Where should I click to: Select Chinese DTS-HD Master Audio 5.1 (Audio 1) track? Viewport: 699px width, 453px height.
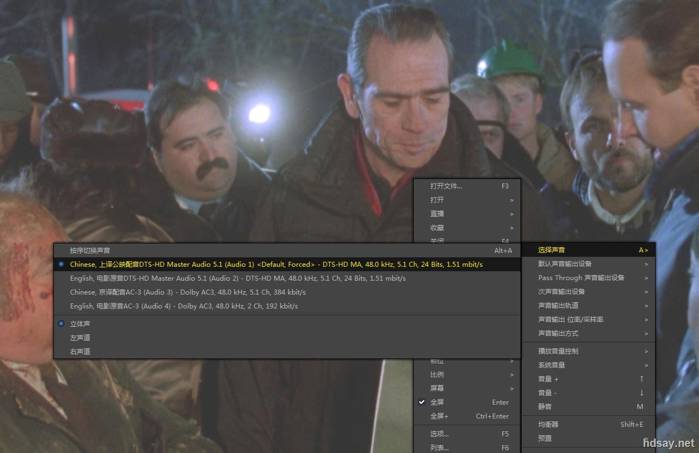click(x=287, y=264)
